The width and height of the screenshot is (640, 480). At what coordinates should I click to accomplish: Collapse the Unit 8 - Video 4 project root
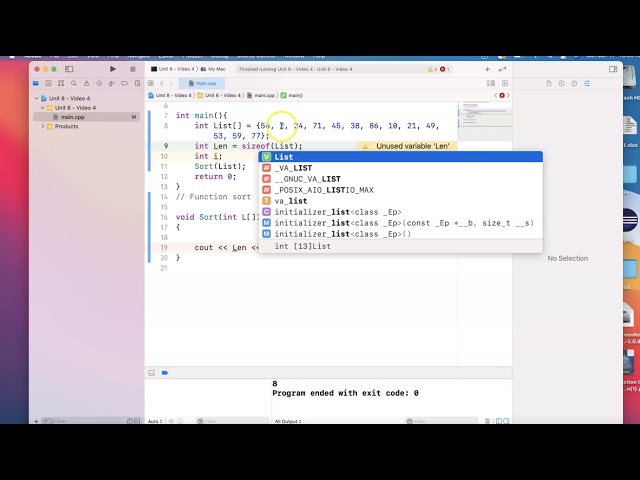36,98
